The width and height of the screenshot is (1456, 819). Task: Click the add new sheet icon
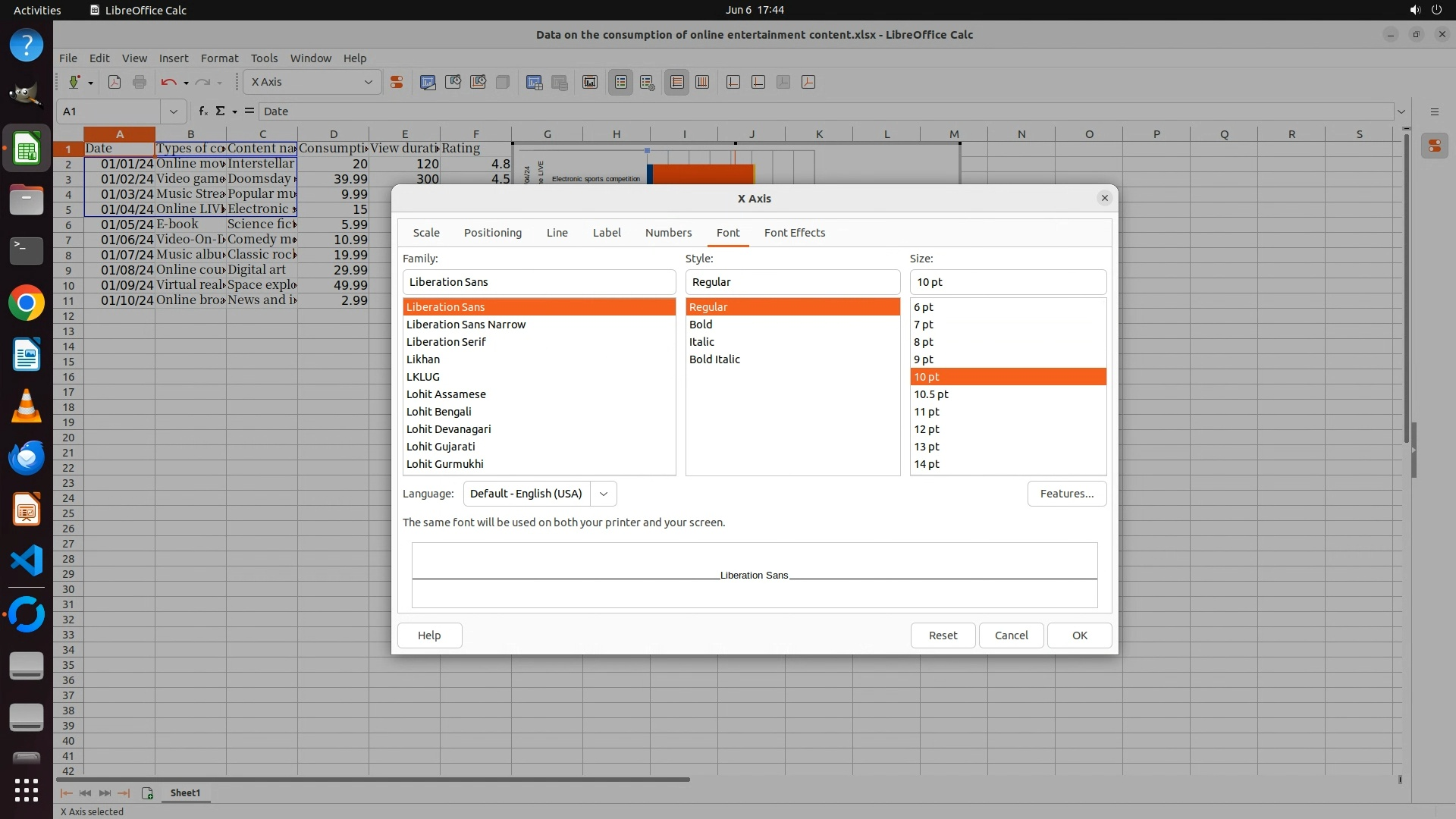pyautogui.click(x=147, y=793)
